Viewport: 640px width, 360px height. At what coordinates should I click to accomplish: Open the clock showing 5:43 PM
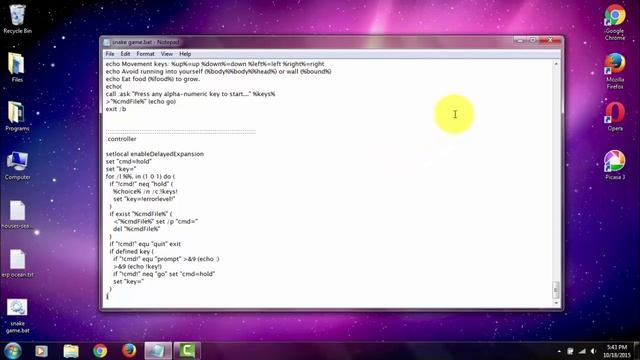tap(617, 351)
